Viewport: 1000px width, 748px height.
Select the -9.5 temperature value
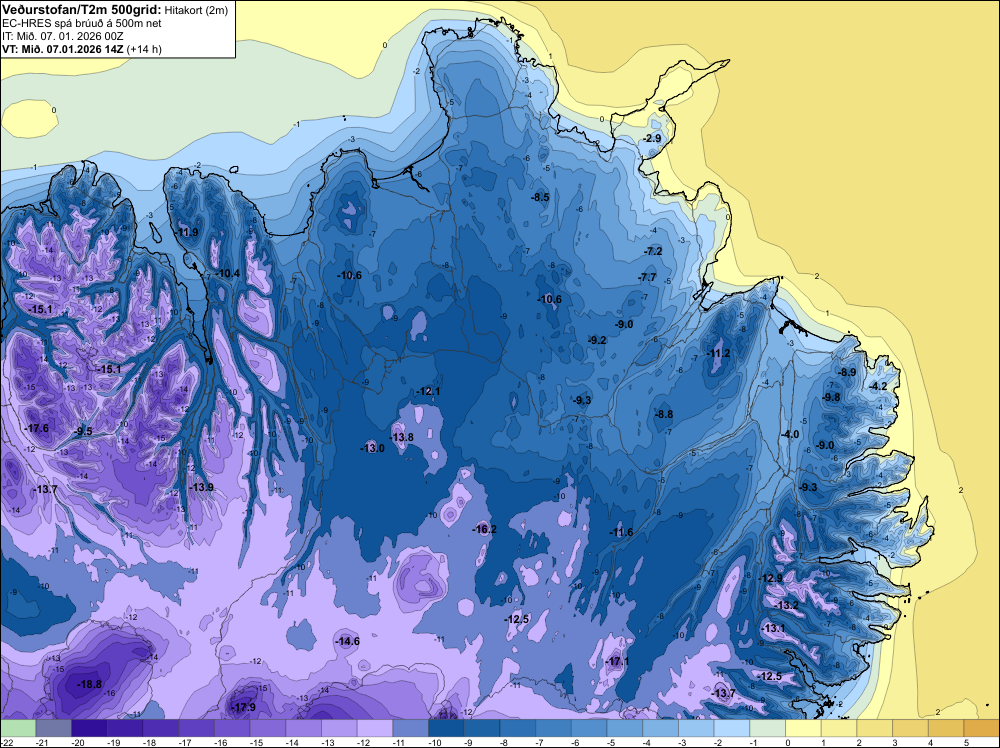pyautogui.click(x=83, y=431)
